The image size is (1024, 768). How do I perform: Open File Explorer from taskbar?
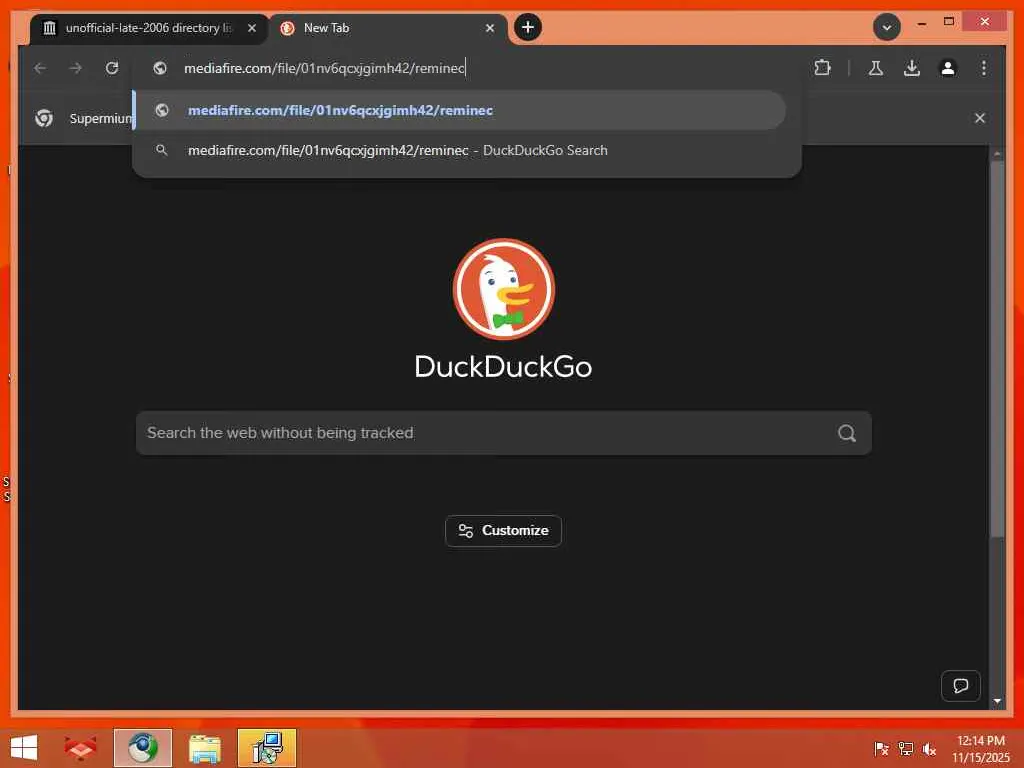(204, 748)
